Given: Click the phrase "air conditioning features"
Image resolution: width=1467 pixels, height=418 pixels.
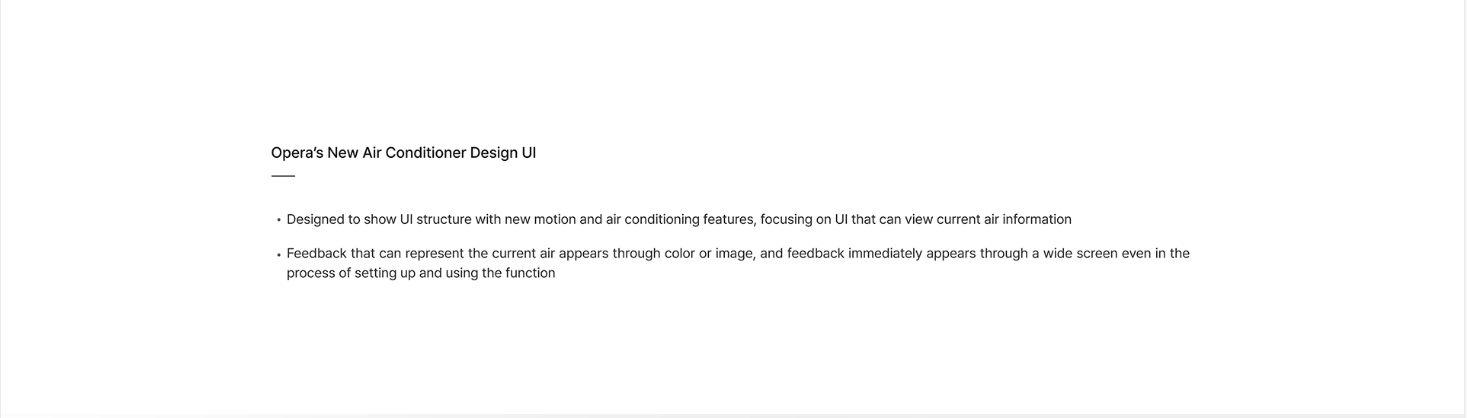Looking at the screenshot, I should pyautogui.click(x=680, y=220).
